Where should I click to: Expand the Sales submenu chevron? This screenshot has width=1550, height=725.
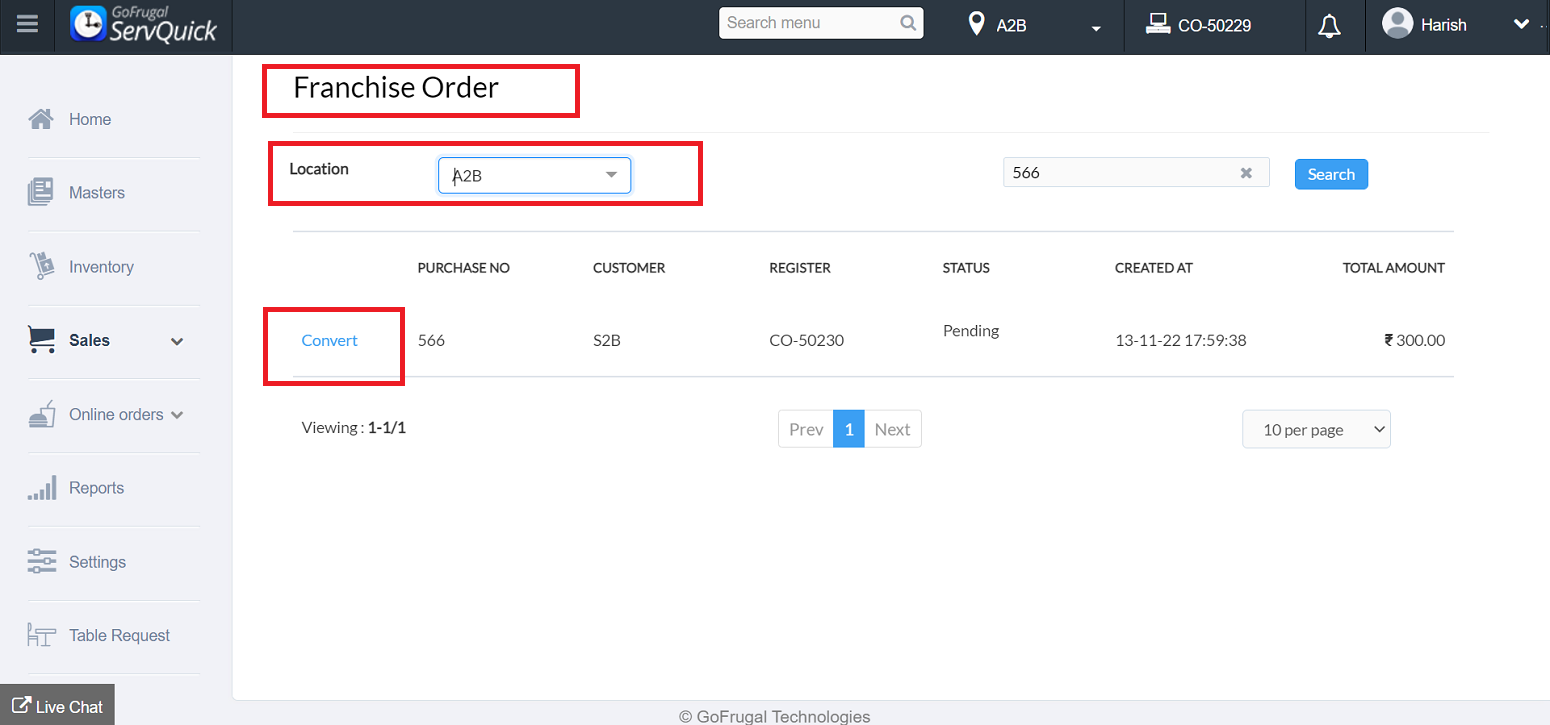point(177,341)
